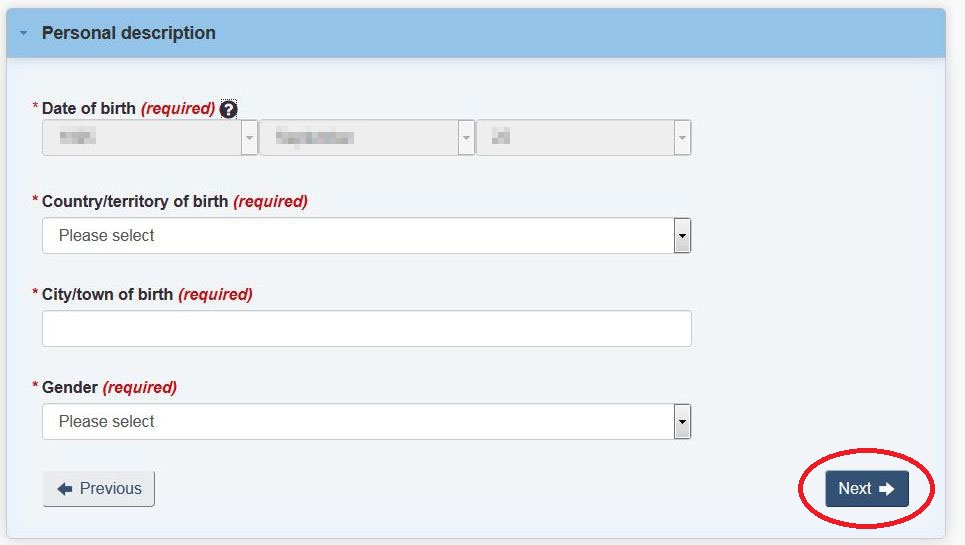Click the Country/territory of birth dropdown arrow
This screenshot has width=965, height=545.
coord(682,236)
